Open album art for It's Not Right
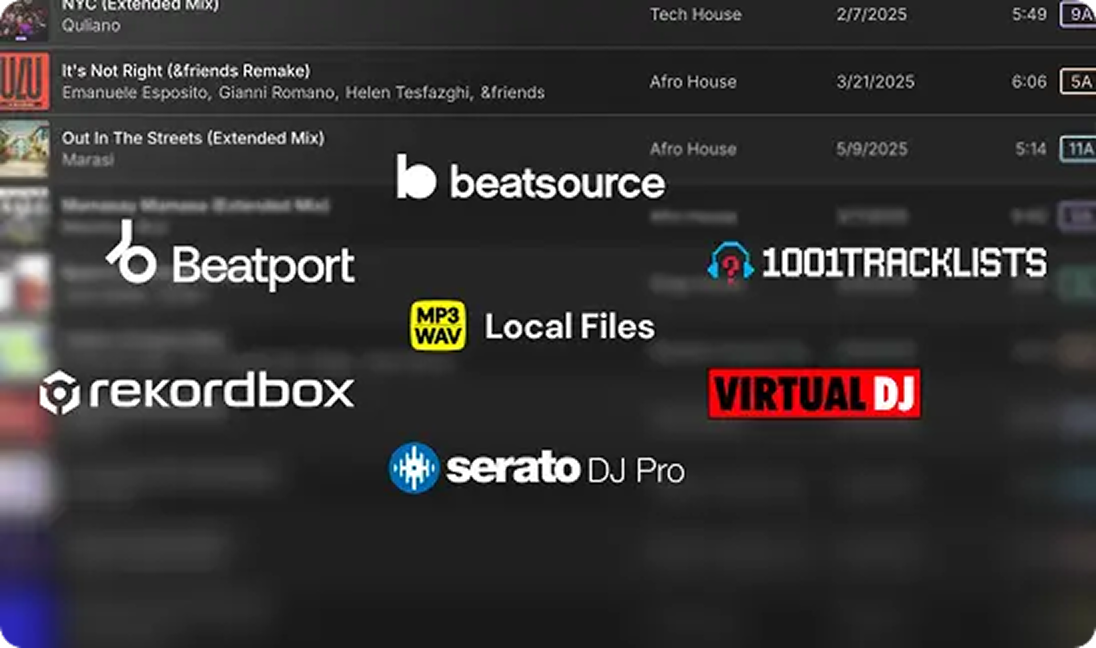 tap(24, 82)
